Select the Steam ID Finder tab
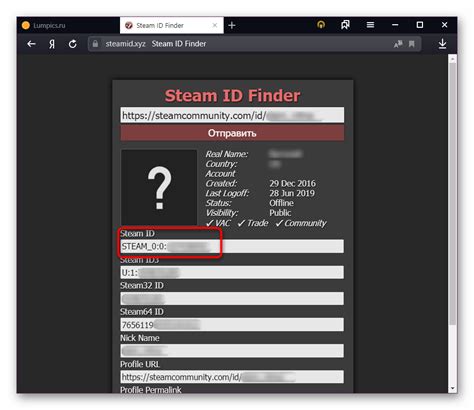The image size is (474, 410). (172, 25)
